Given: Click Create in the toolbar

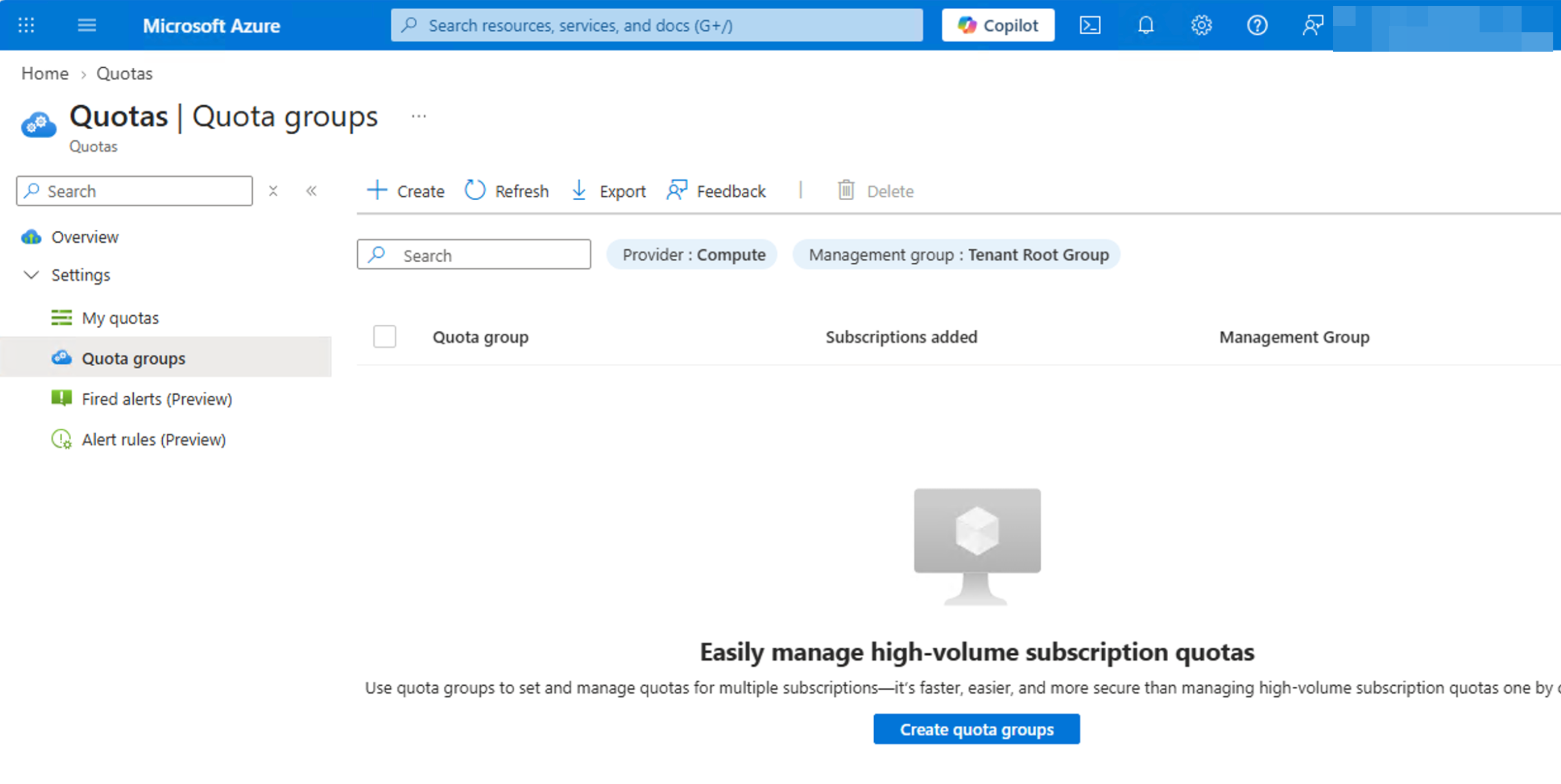Looking at the screenshot, I should tap(405, 191).
